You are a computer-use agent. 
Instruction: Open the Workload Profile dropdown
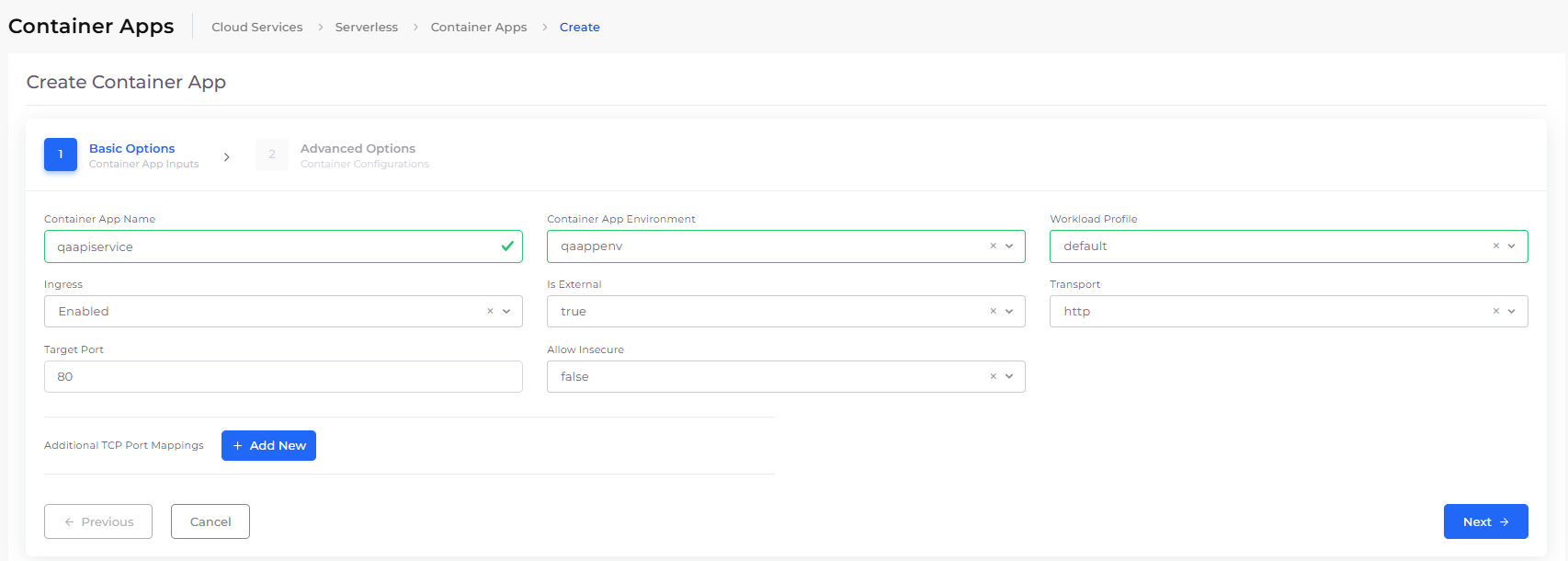(x=1512, y=246)
